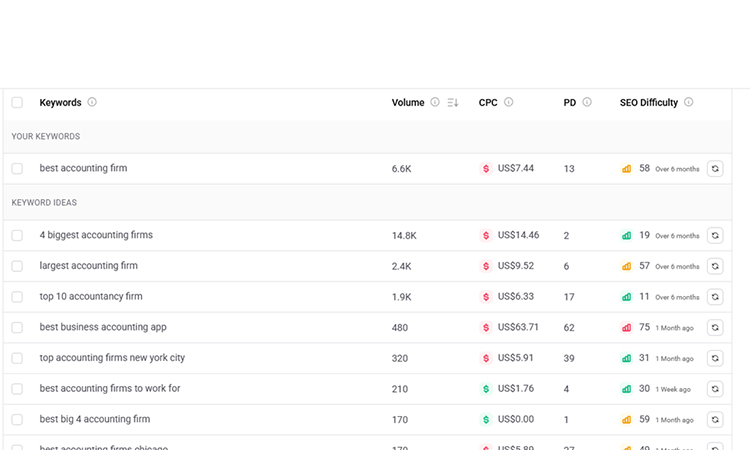Click the keyword 'best accounting firms to work for'

click(x=110, y=388)
